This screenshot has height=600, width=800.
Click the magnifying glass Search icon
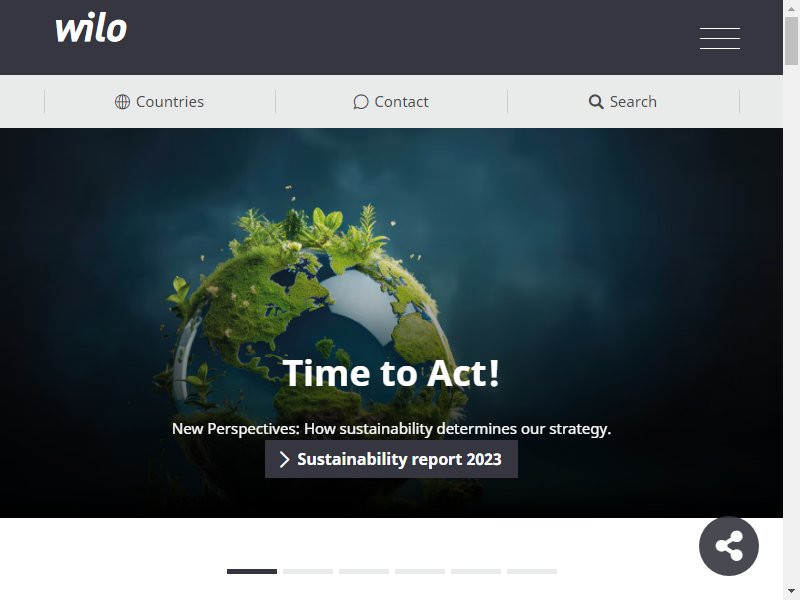pos(596,102)
